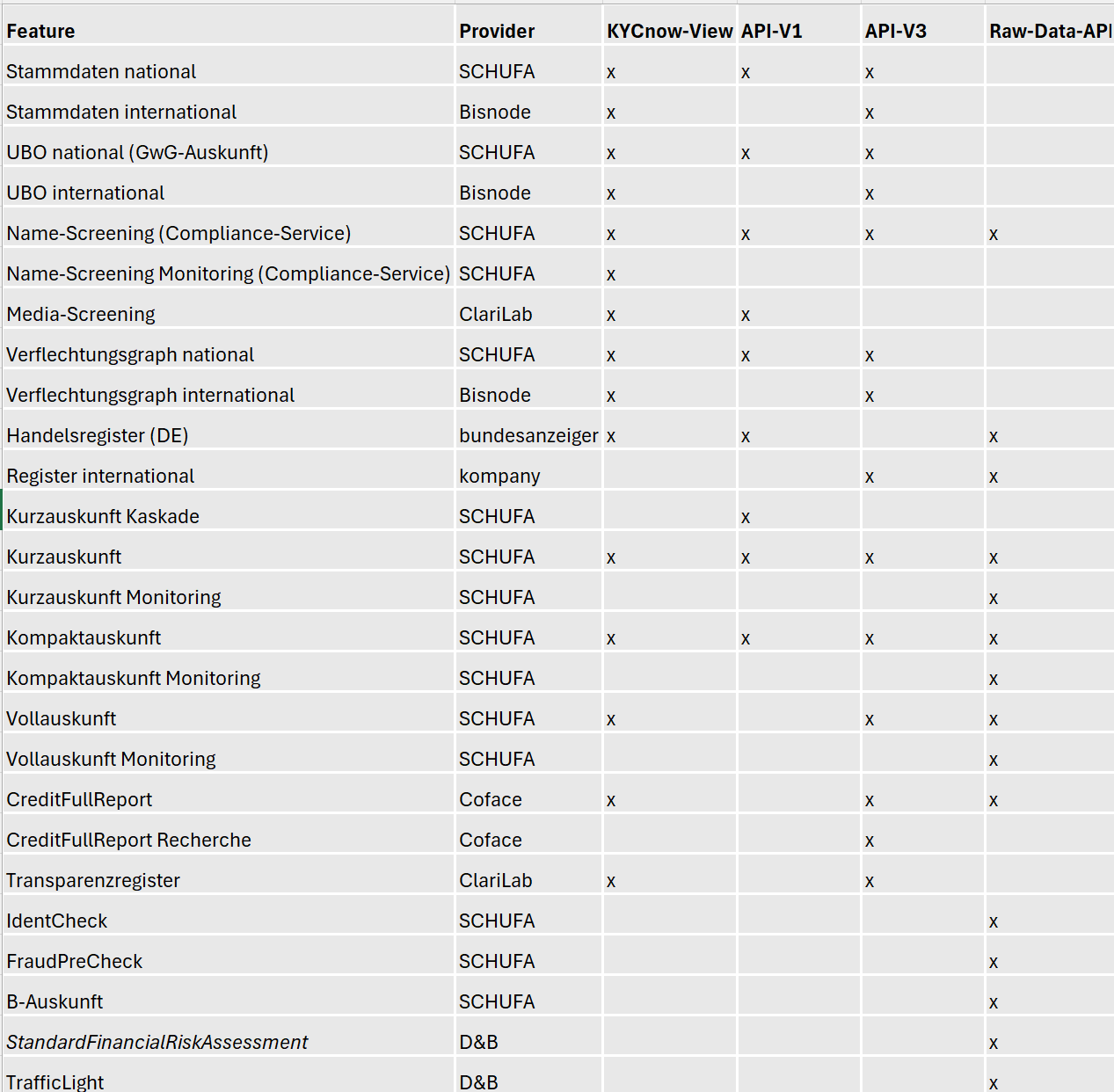Click API-V3 x for Stammdaten international
Screen dimensions: 1114x1092
point(870,113)
